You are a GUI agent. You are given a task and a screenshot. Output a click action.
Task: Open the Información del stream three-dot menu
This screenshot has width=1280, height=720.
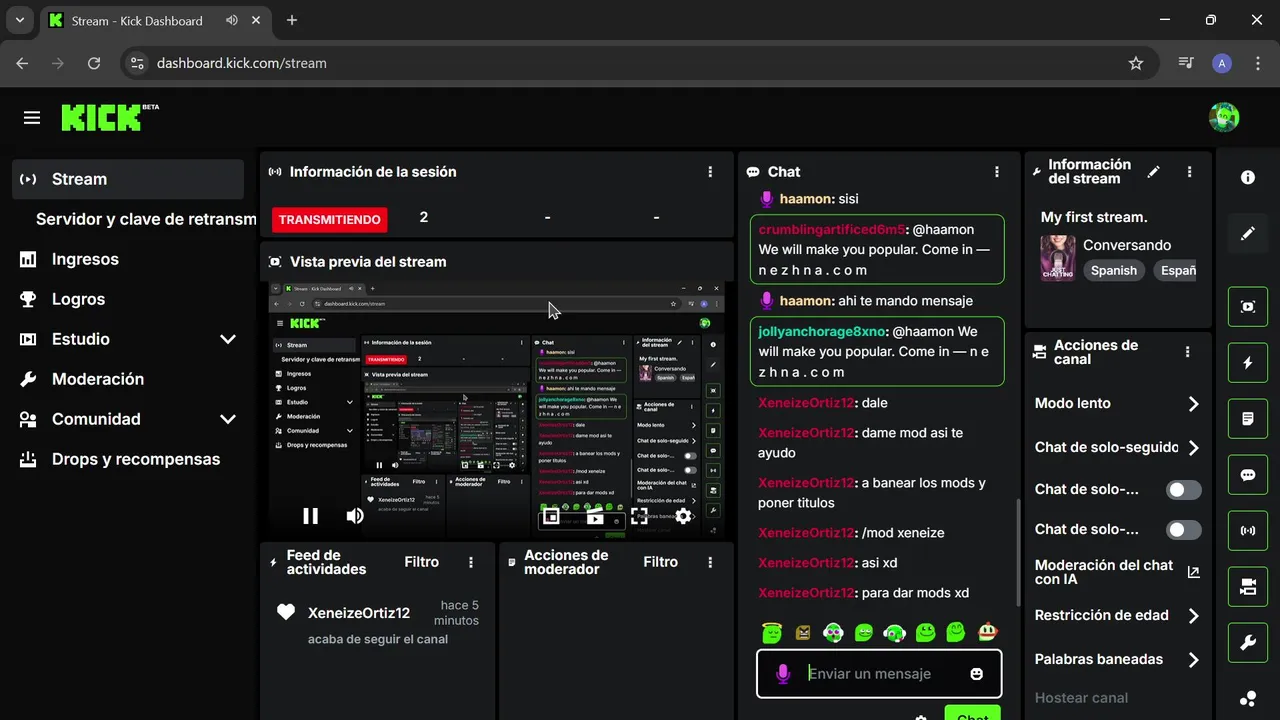(1189, 172)
